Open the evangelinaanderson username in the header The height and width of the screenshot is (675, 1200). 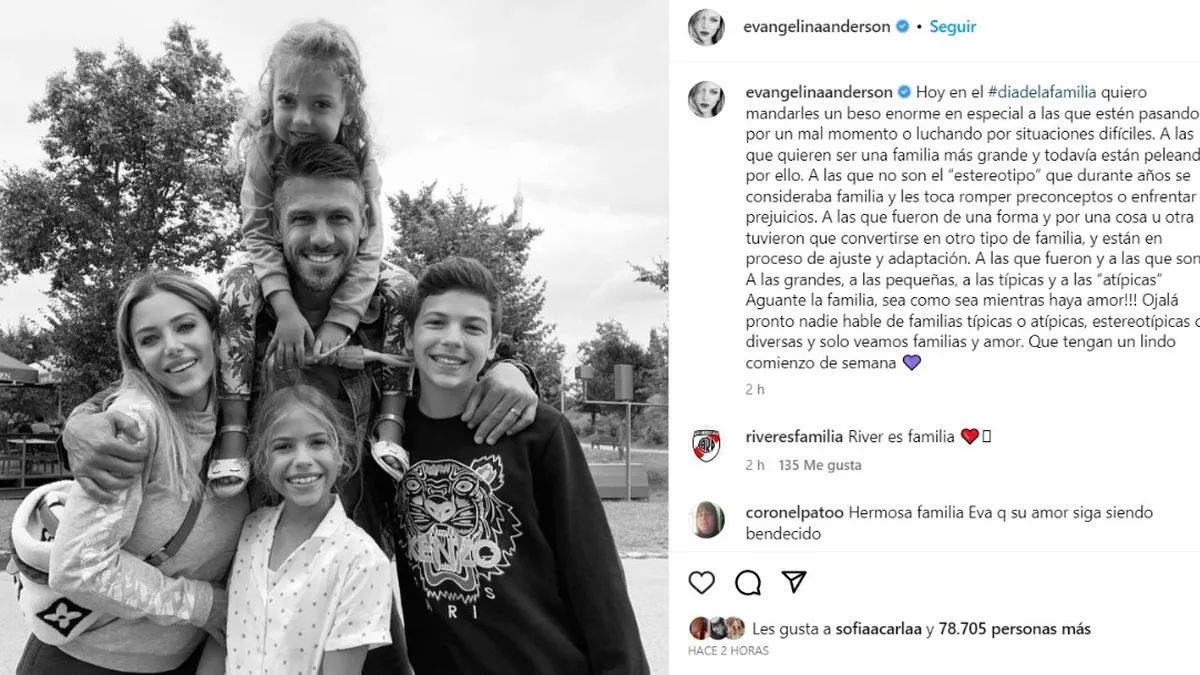(x=817, y=27)
